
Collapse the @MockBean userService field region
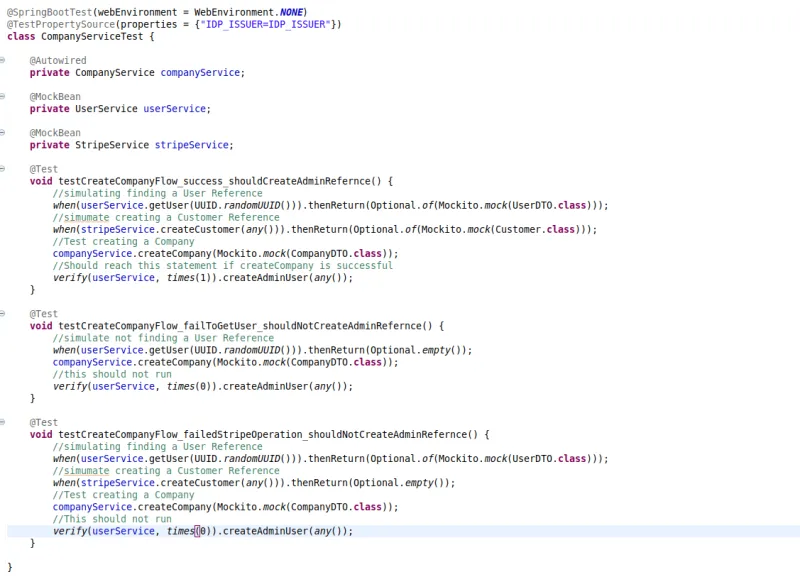5,96
